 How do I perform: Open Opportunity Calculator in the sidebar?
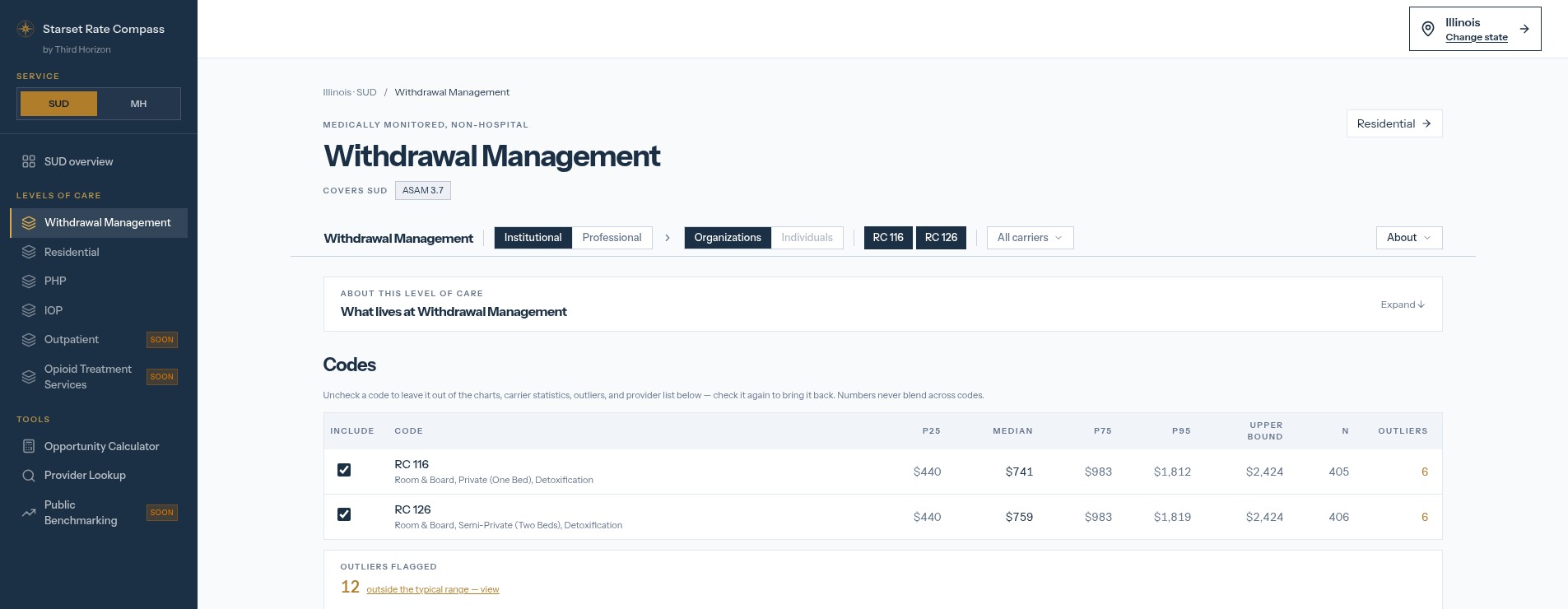(x=99, y=446)
